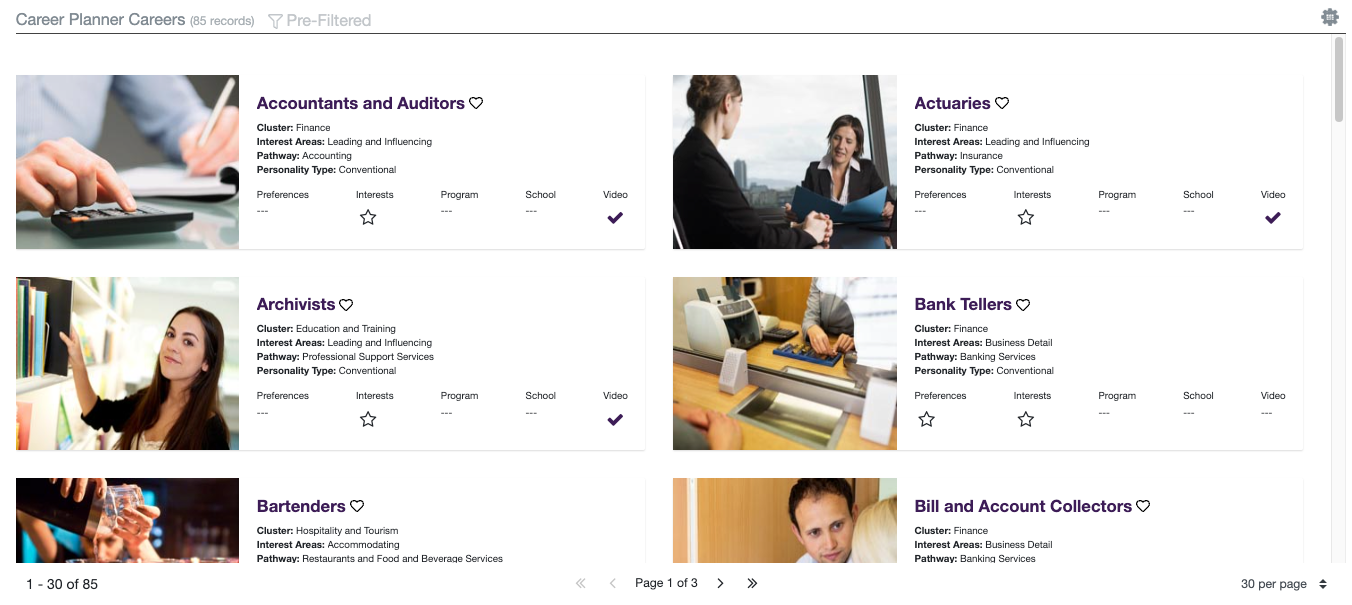Favorite Bill and Account Collectors with heart
This screenshot has width=1352, height=605.
tap(1143, 506)
